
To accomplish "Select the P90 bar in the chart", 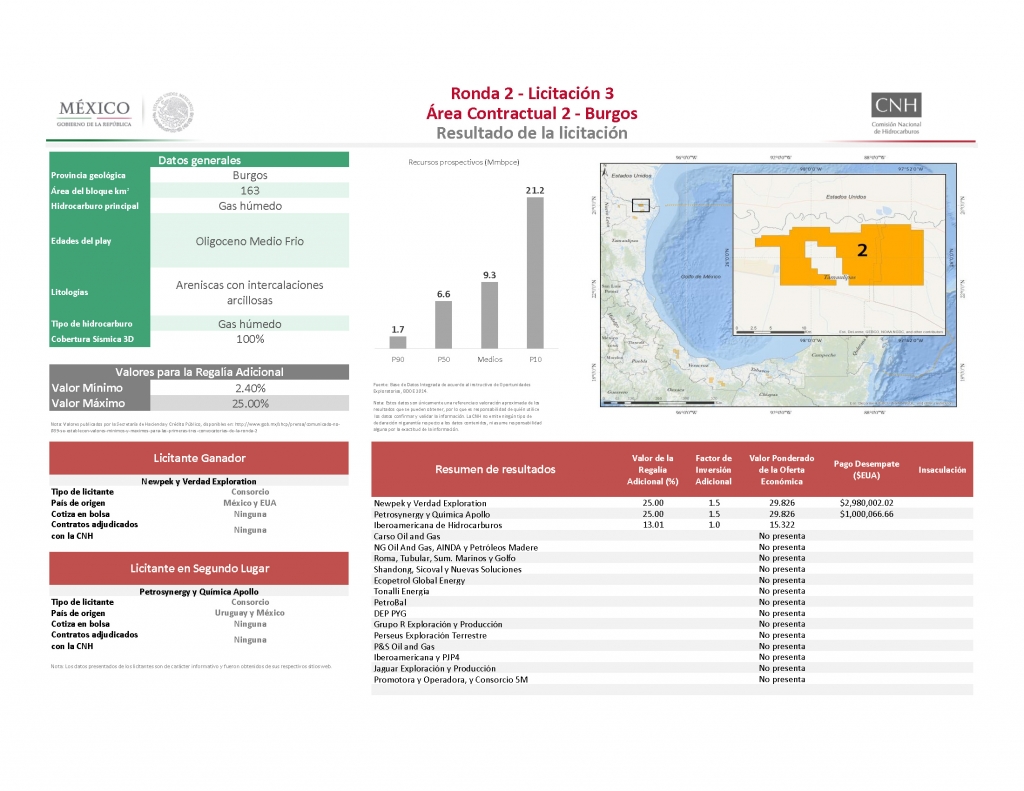I will [398, 341].
